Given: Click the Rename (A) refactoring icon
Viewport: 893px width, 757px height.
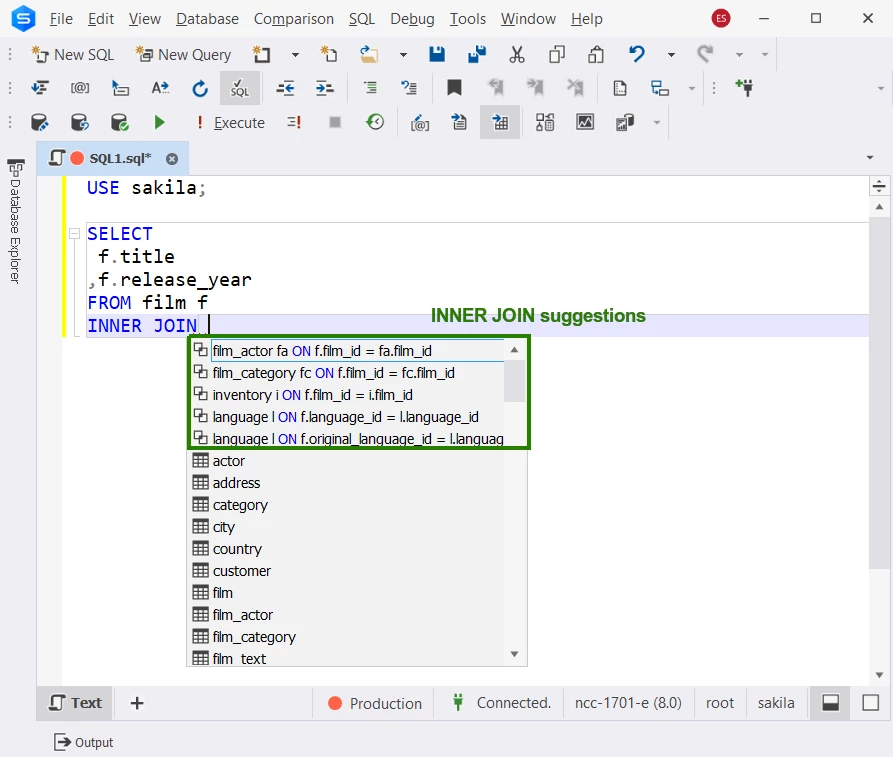Looking at the screenshot, I should [160, 88].
